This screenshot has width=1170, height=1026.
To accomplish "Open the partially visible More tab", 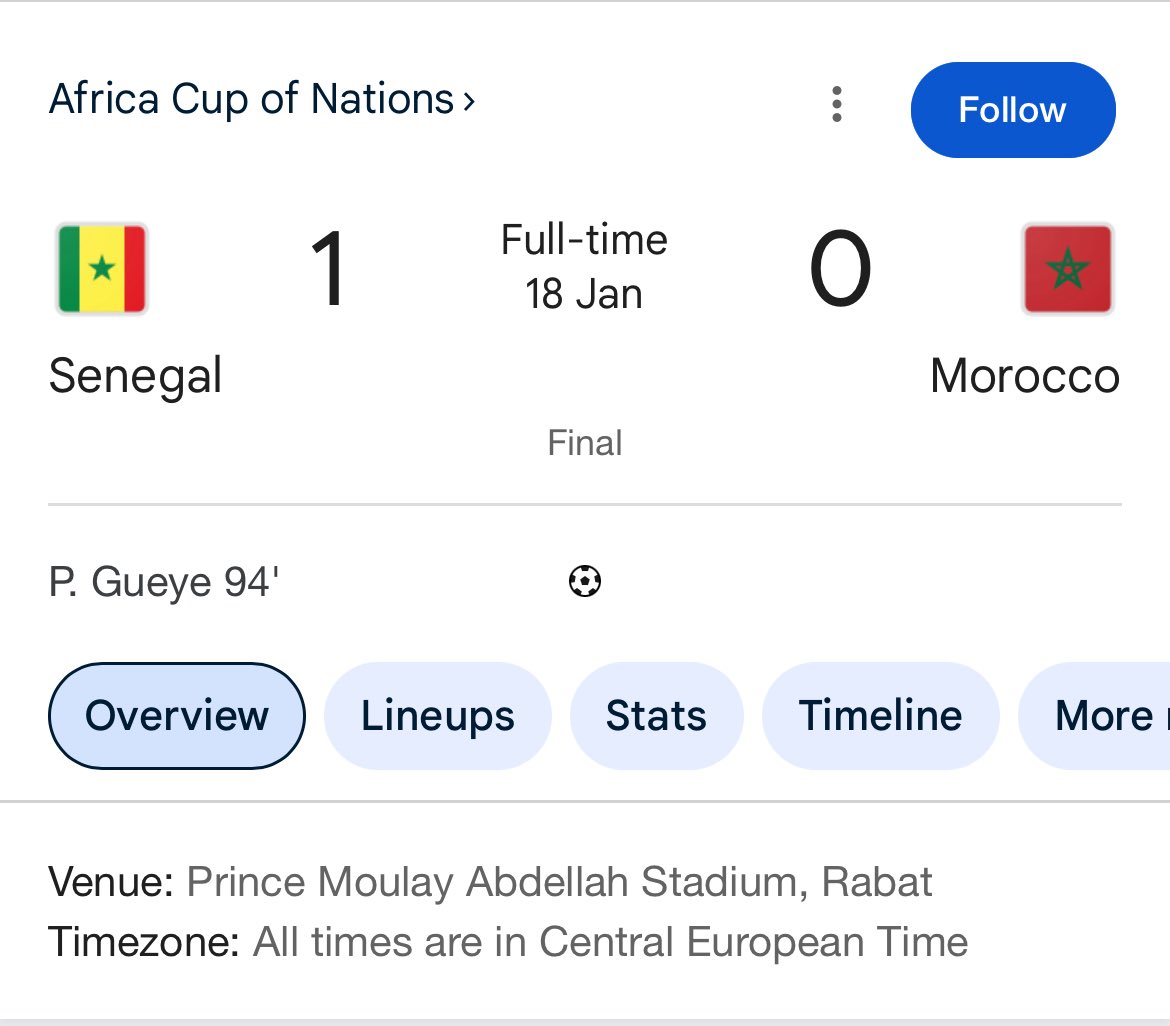I will point(1100,716).
